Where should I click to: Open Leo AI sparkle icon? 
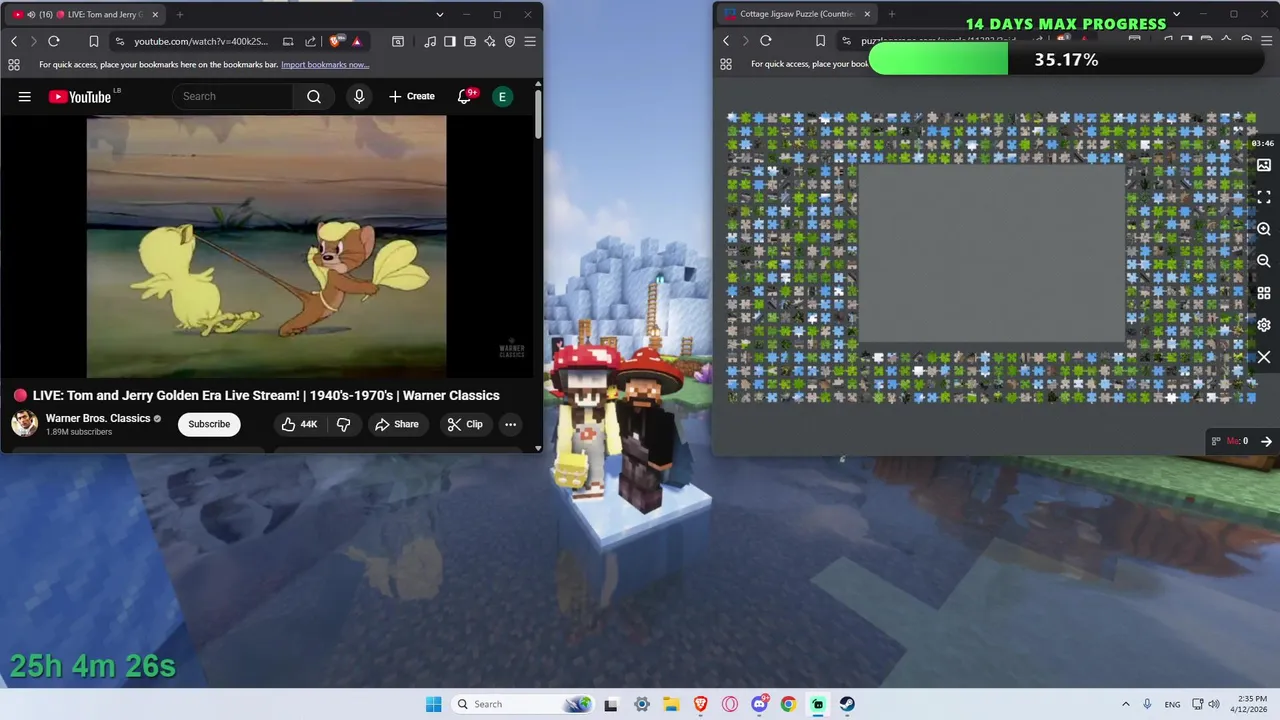pyautogui.click(x=490, y=41)
